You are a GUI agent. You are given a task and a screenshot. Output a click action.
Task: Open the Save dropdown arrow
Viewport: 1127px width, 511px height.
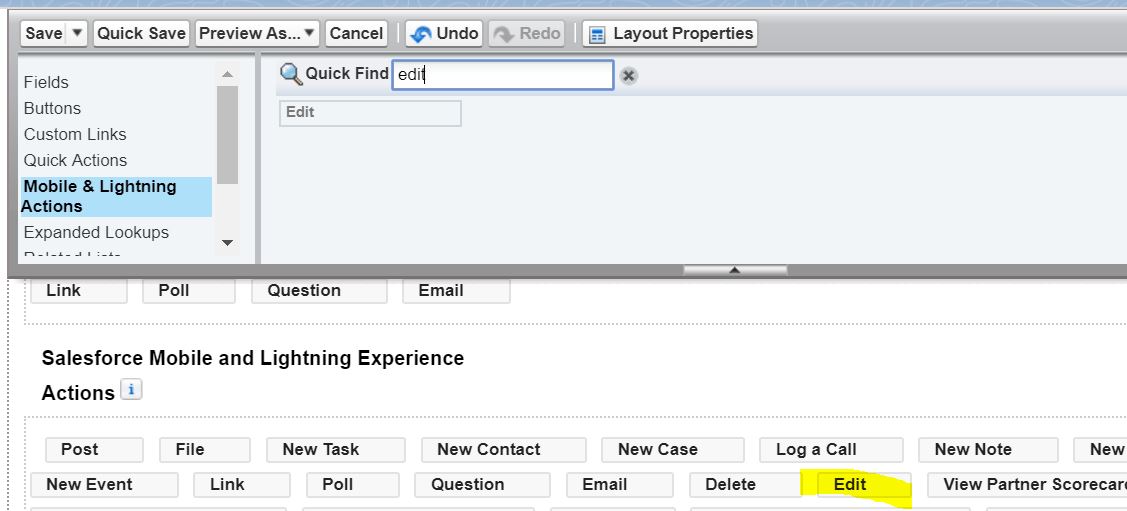coord(78,34)
